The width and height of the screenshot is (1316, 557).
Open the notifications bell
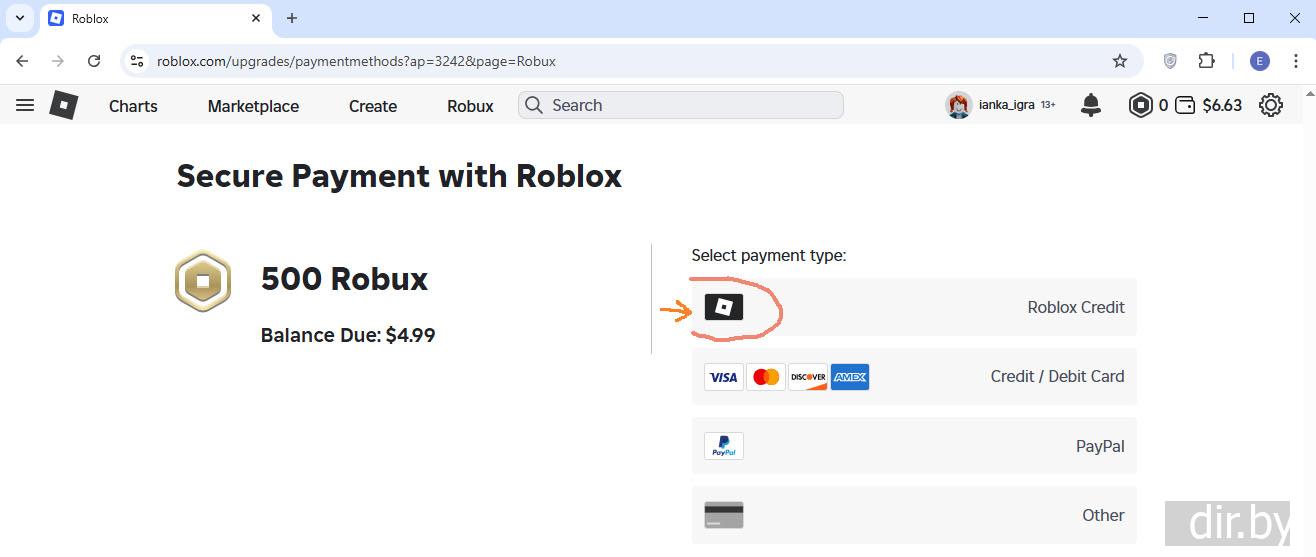point(1091,105)
